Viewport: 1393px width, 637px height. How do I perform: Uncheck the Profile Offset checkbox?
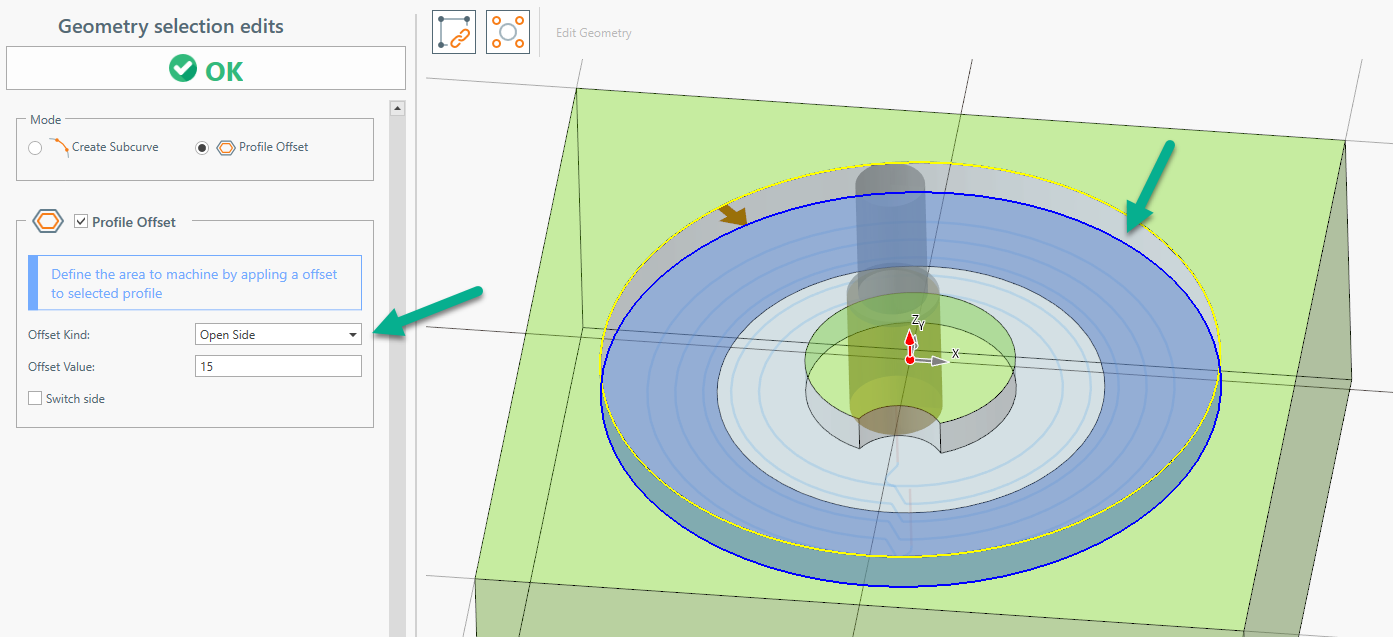pos(81,222)
